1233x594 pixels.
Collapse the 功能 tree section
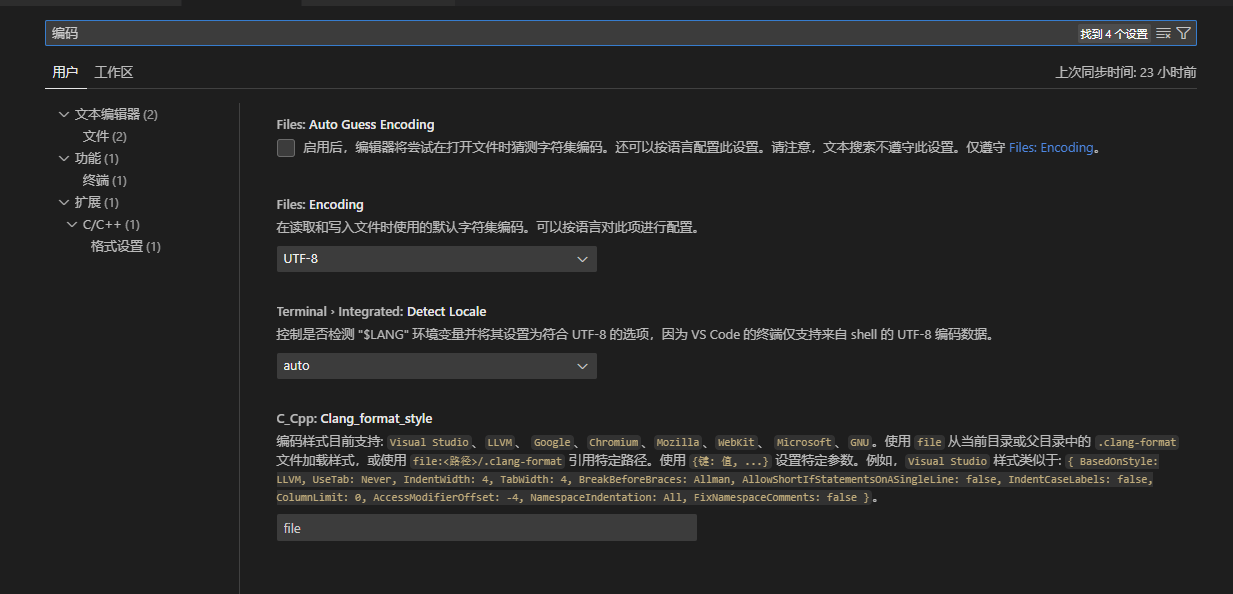point(65,158)
